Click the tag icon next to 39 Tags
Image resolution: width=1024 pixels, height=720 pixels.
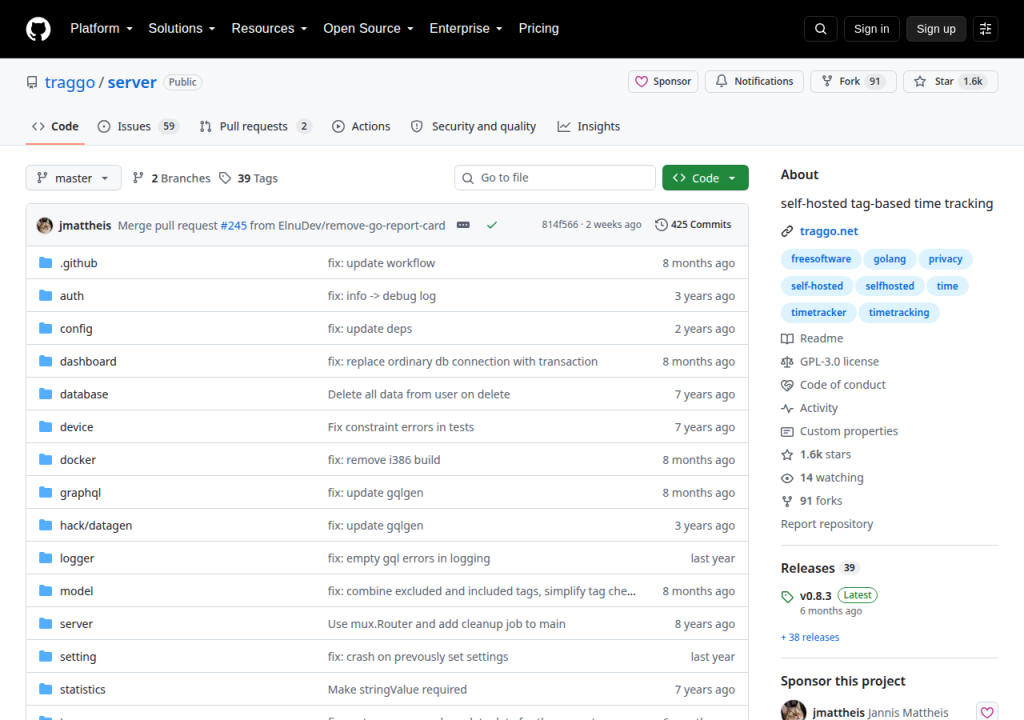(x=225, y=178)
